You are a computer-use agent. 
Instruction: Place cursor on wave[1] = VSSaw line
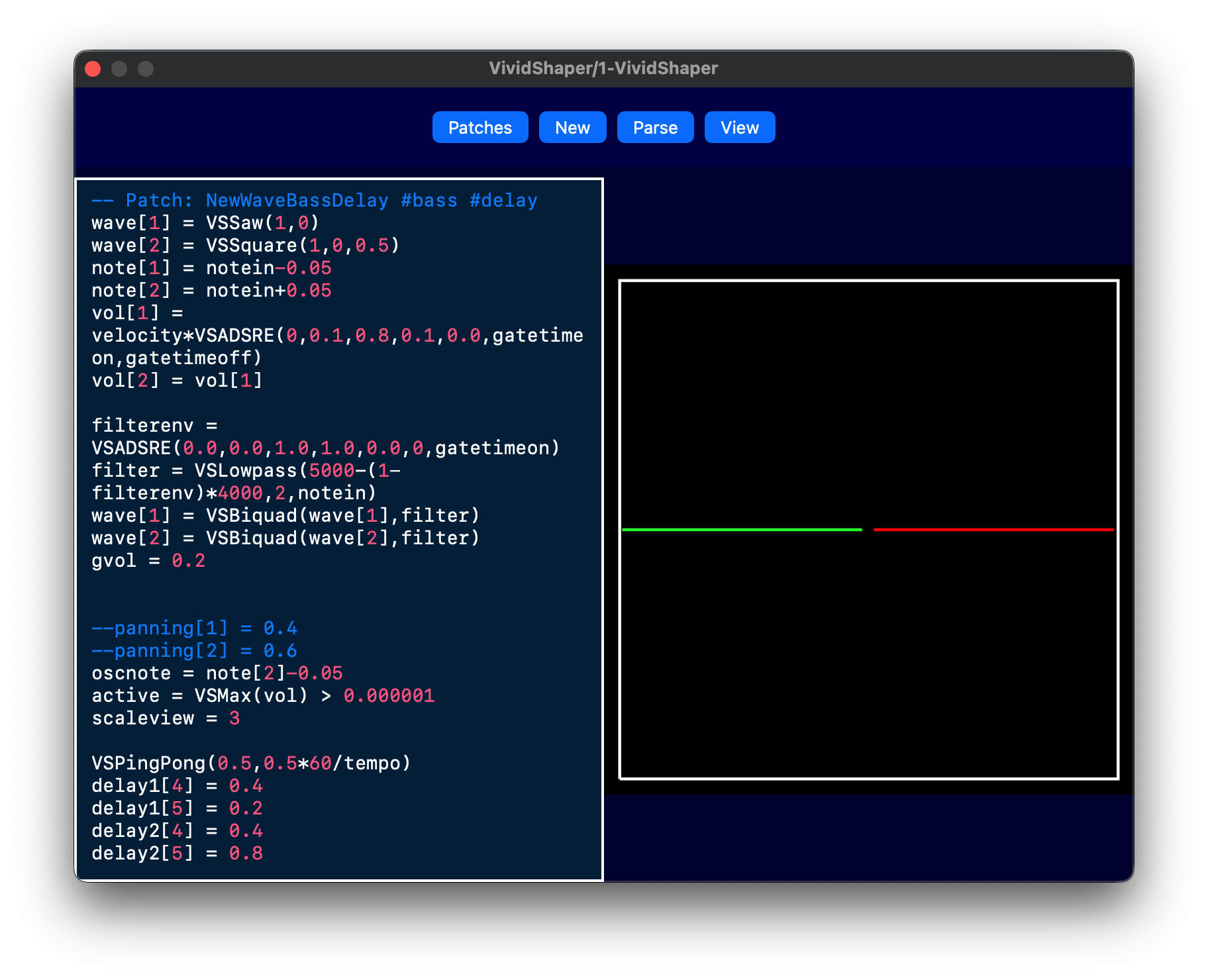205,223
